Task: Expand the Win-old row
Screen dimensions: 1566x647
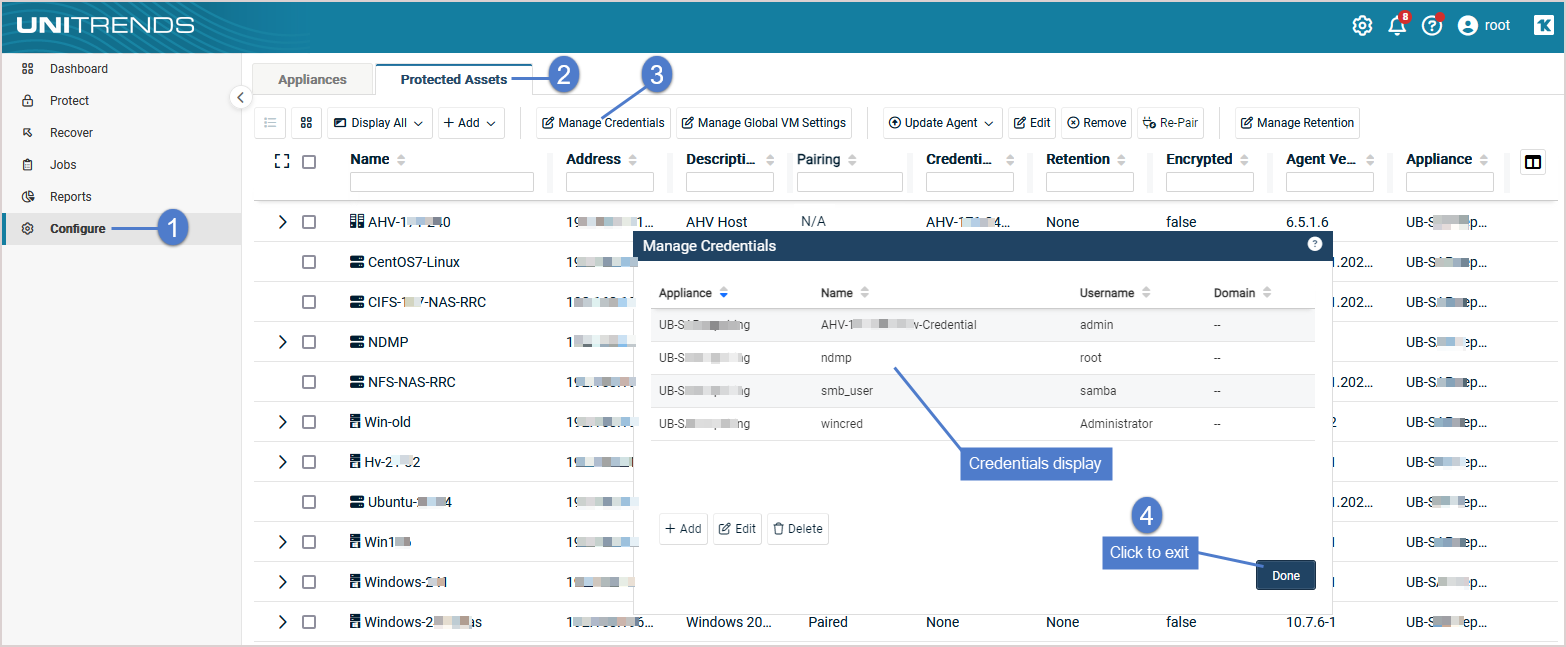Action: [282, 422]
